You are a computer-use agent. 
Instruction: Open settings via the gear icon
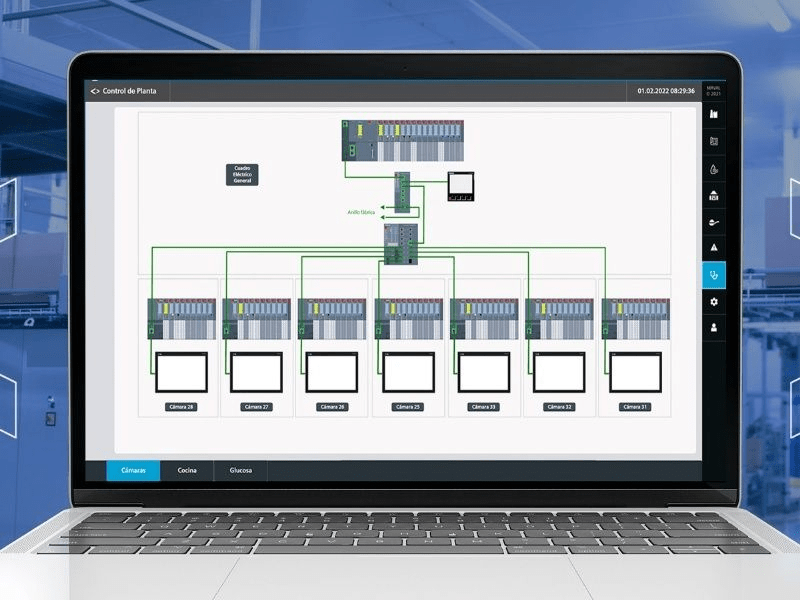coord(714,301)
